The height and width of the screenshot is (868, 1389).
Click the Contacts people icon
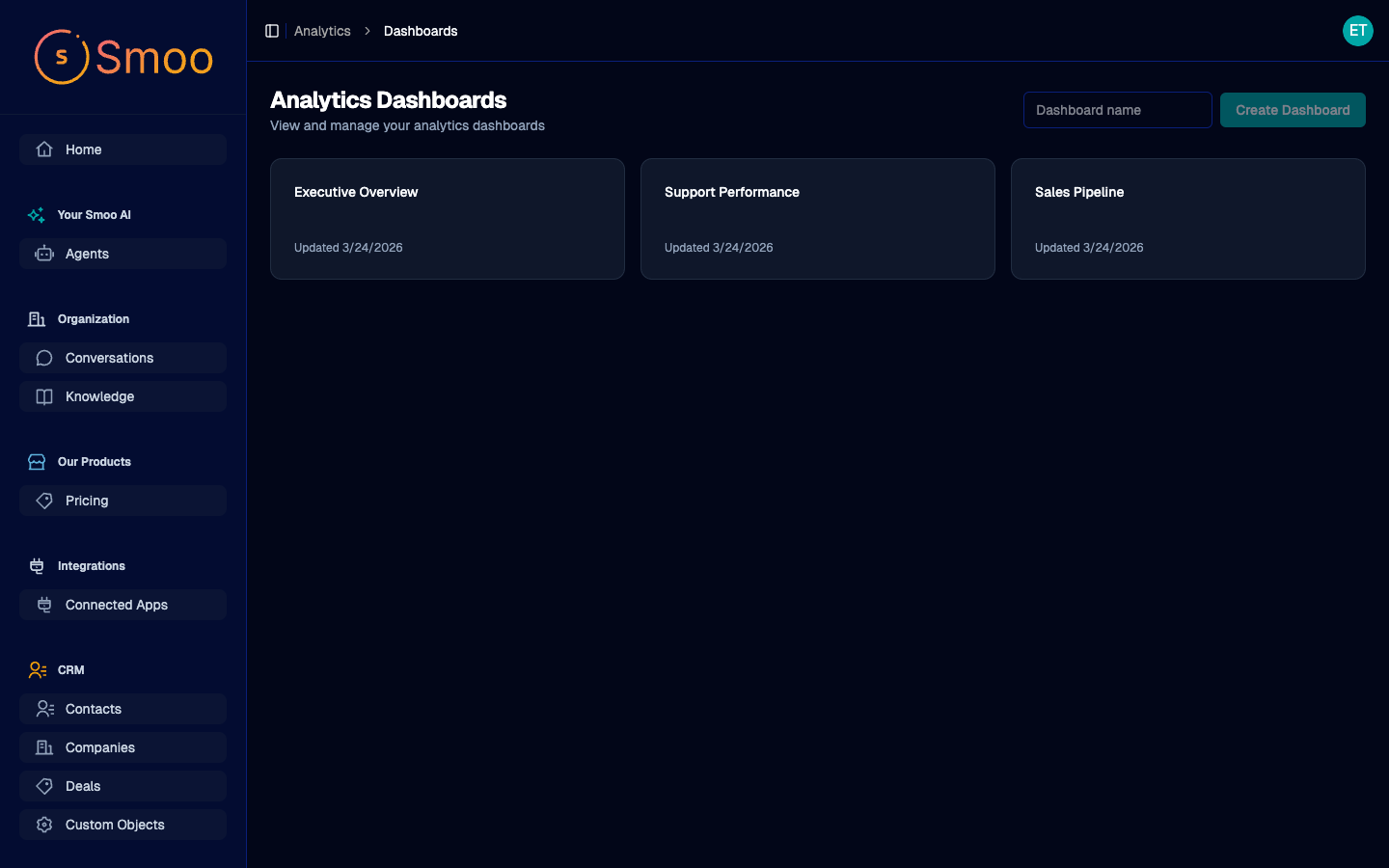tap(43, 709)
